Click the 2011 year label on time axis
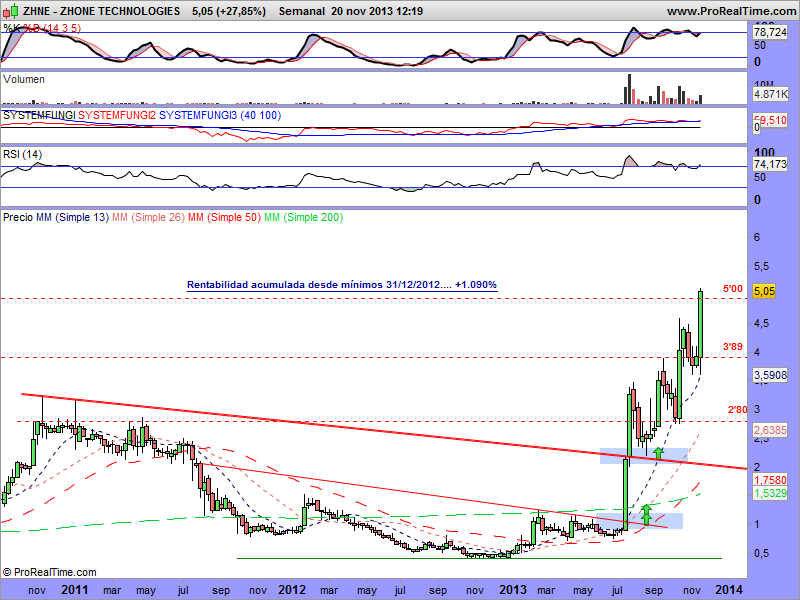Screen dimensions: 800x600 click(x=75, y=590)
